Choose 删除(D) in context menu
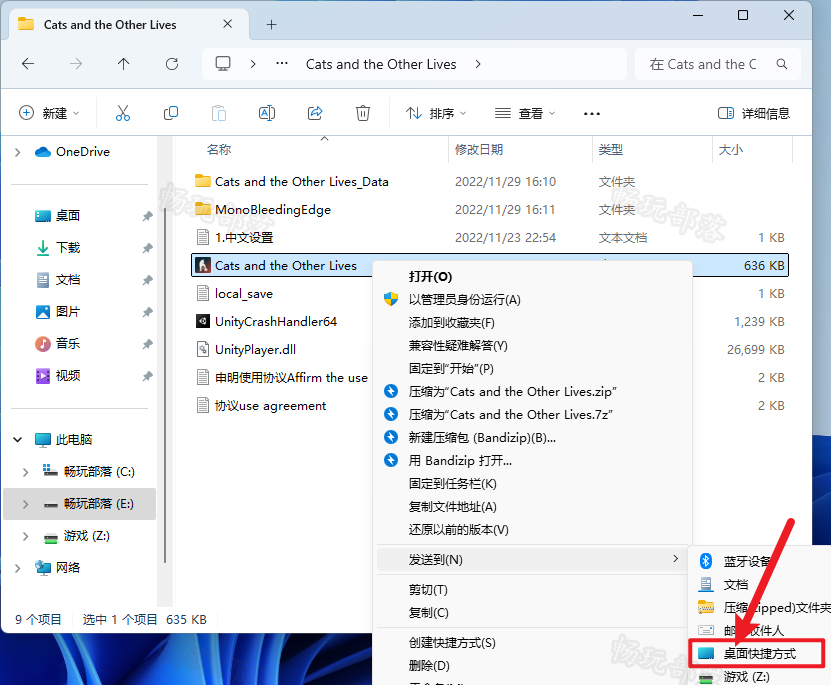This screenshot has width=831, height=685. click(532, 665)
